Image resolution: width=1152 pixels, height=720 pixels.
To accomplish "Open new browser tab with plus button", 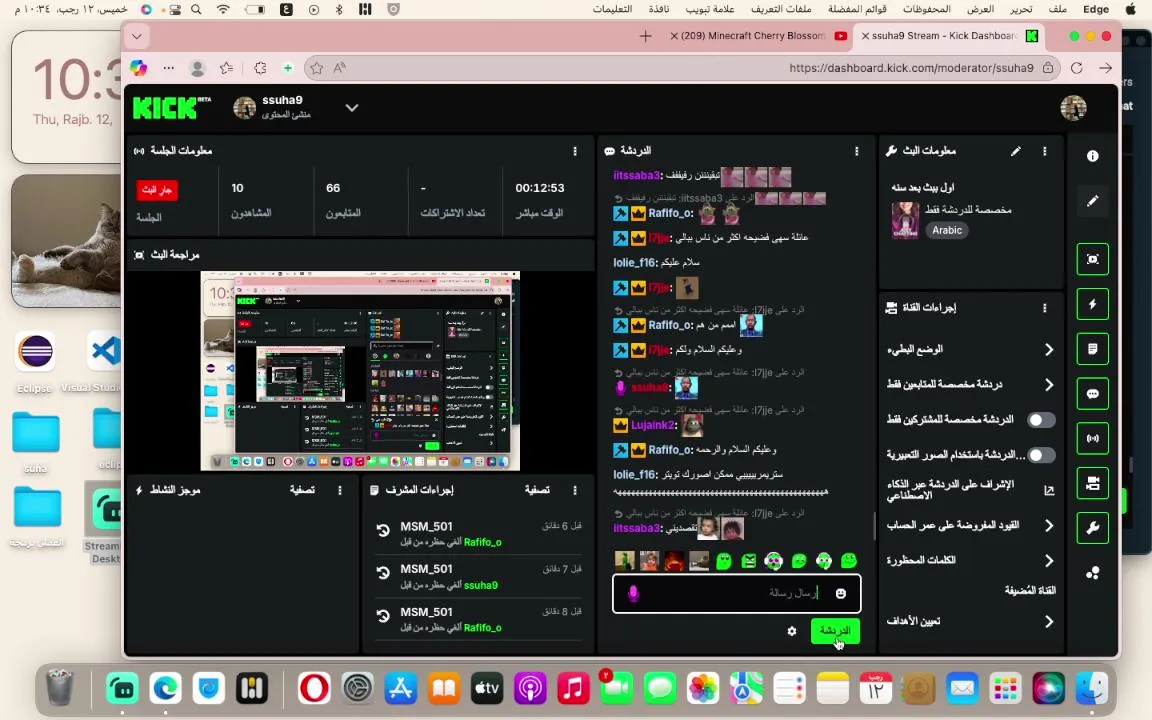I will click(645, 36).
